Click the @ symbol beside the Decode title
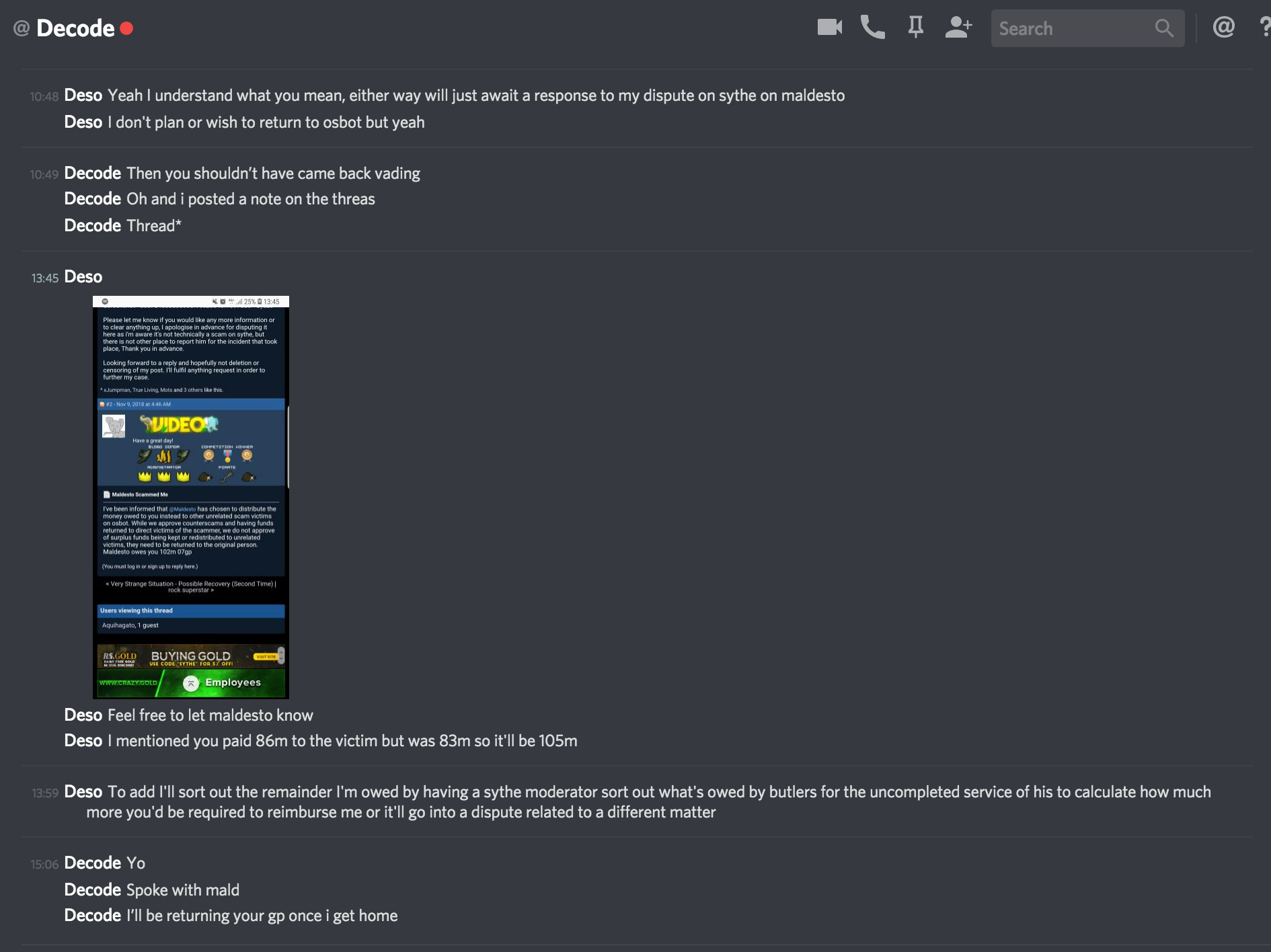 pyautogui.click(x=22, y=28)
